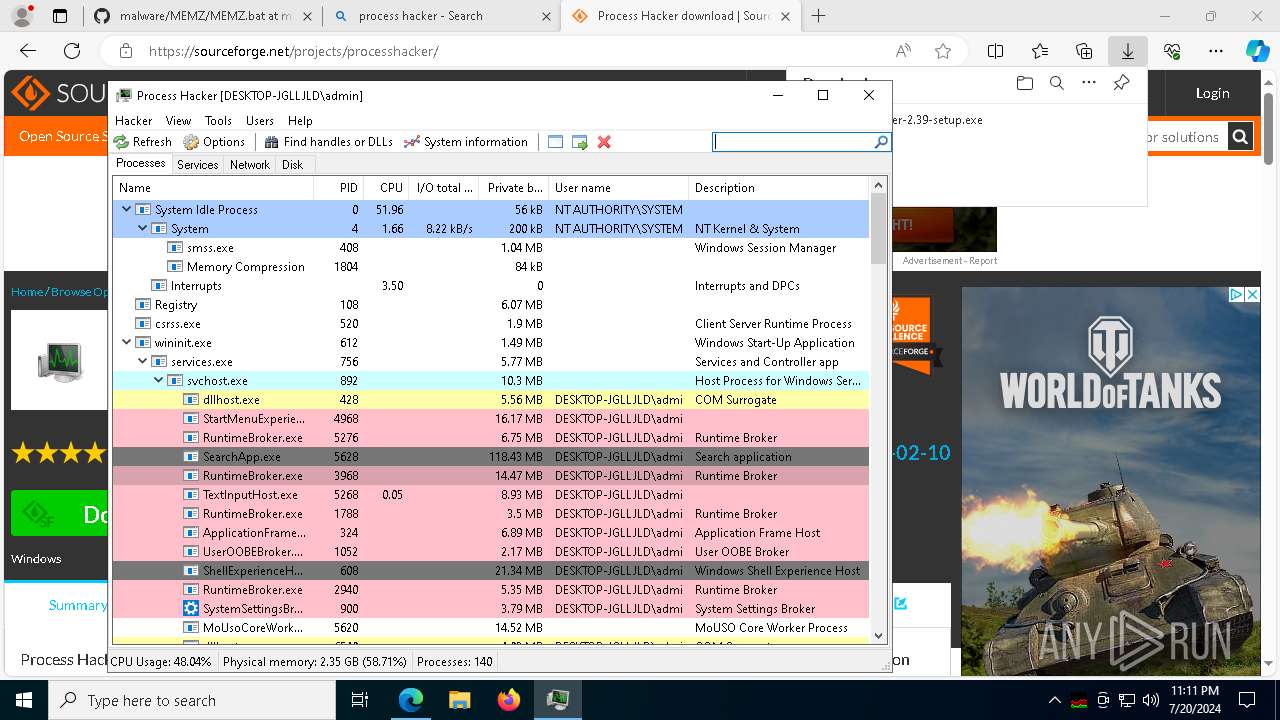Collapse the services.exe tree node

[142, 361]
